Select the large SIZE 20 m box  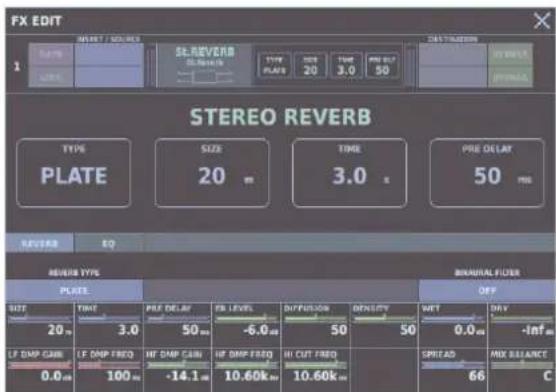point(212,173)
